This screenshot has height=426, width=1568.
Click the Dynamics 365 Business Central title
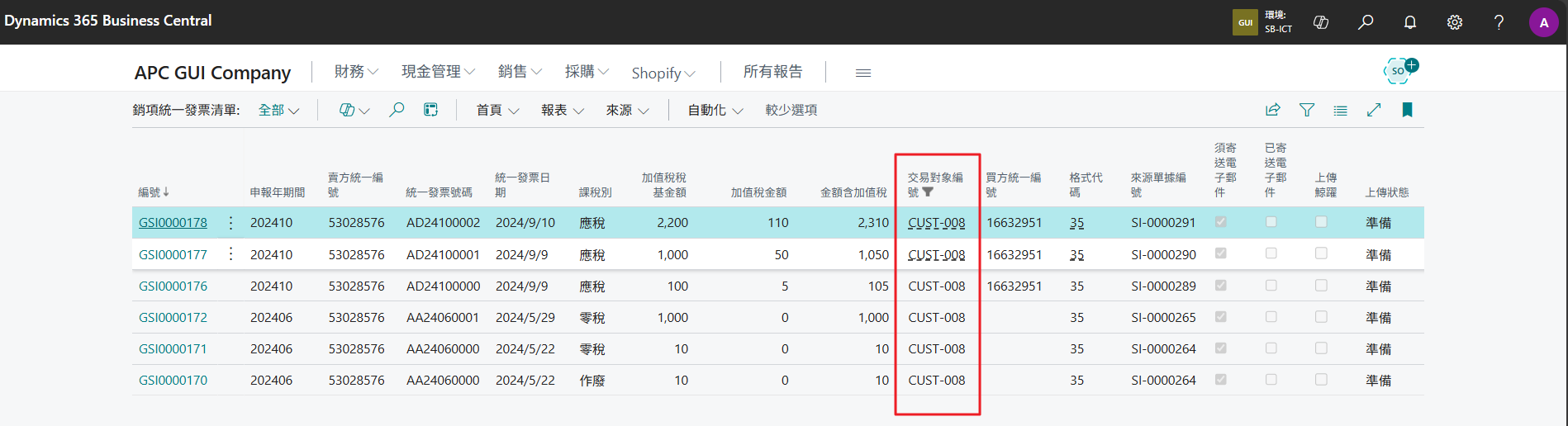point(108,21)
